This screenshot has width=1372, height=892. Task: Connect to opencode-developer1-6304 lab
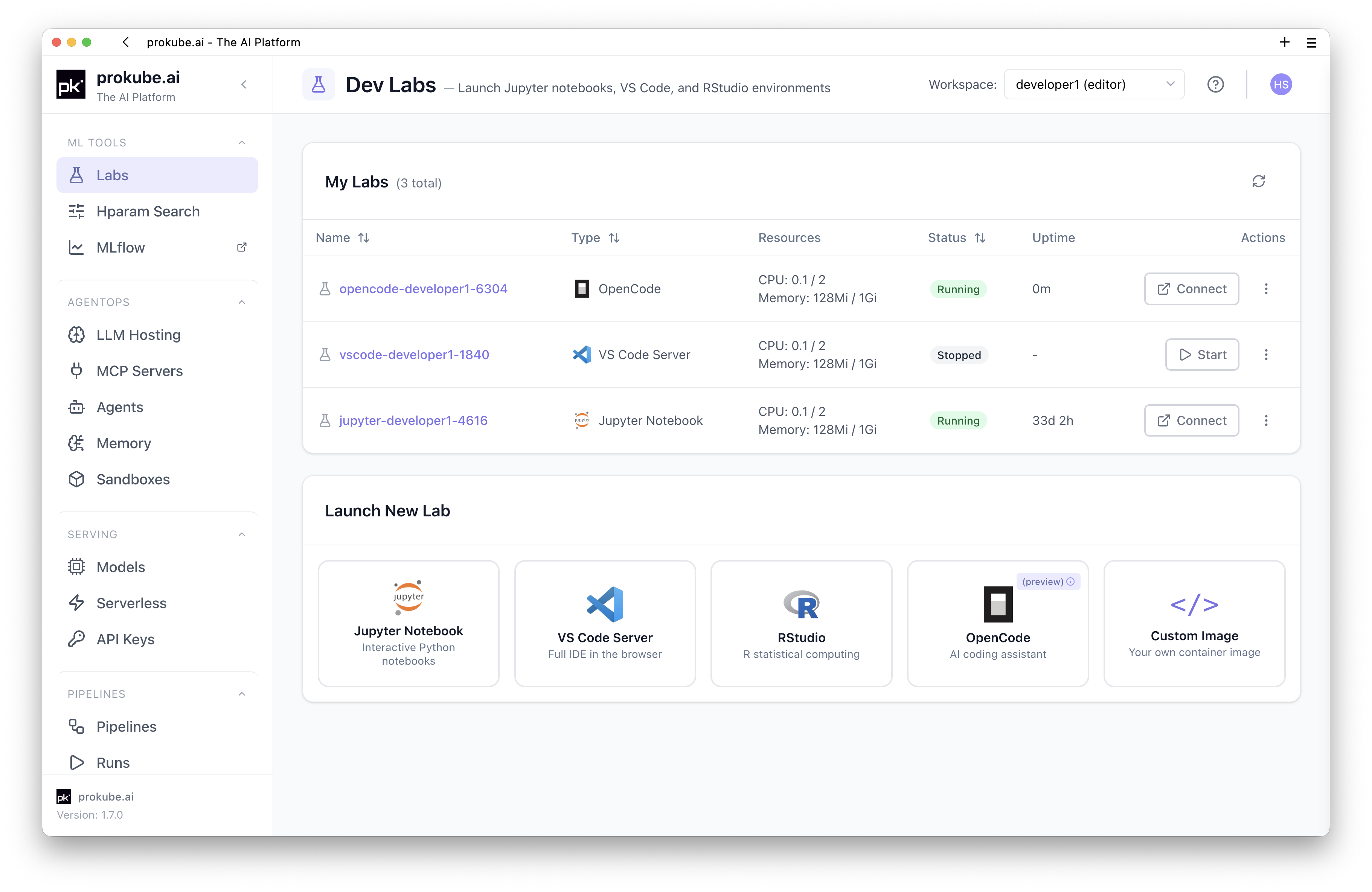pyautogui.click(x=1191, y=289)
